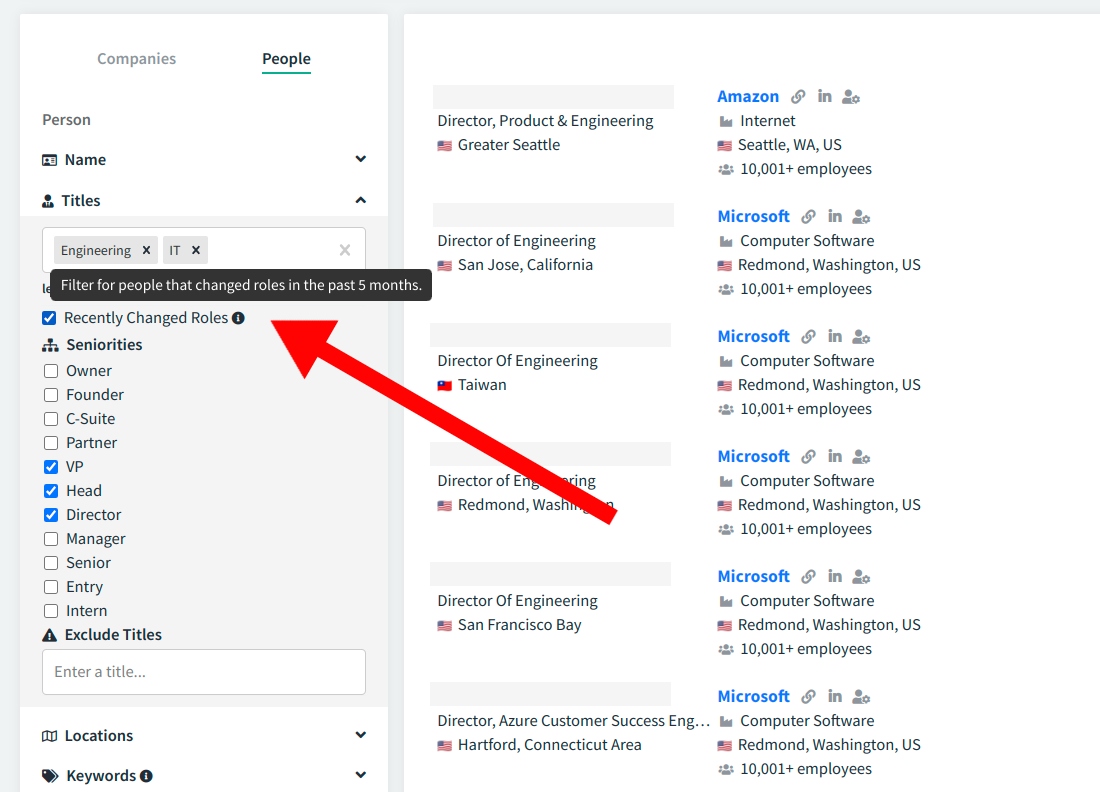This screenshot has height=792, width=1100.
Task: Click 'Director, Product & Engineering' title text
Action: click(545, 121)
